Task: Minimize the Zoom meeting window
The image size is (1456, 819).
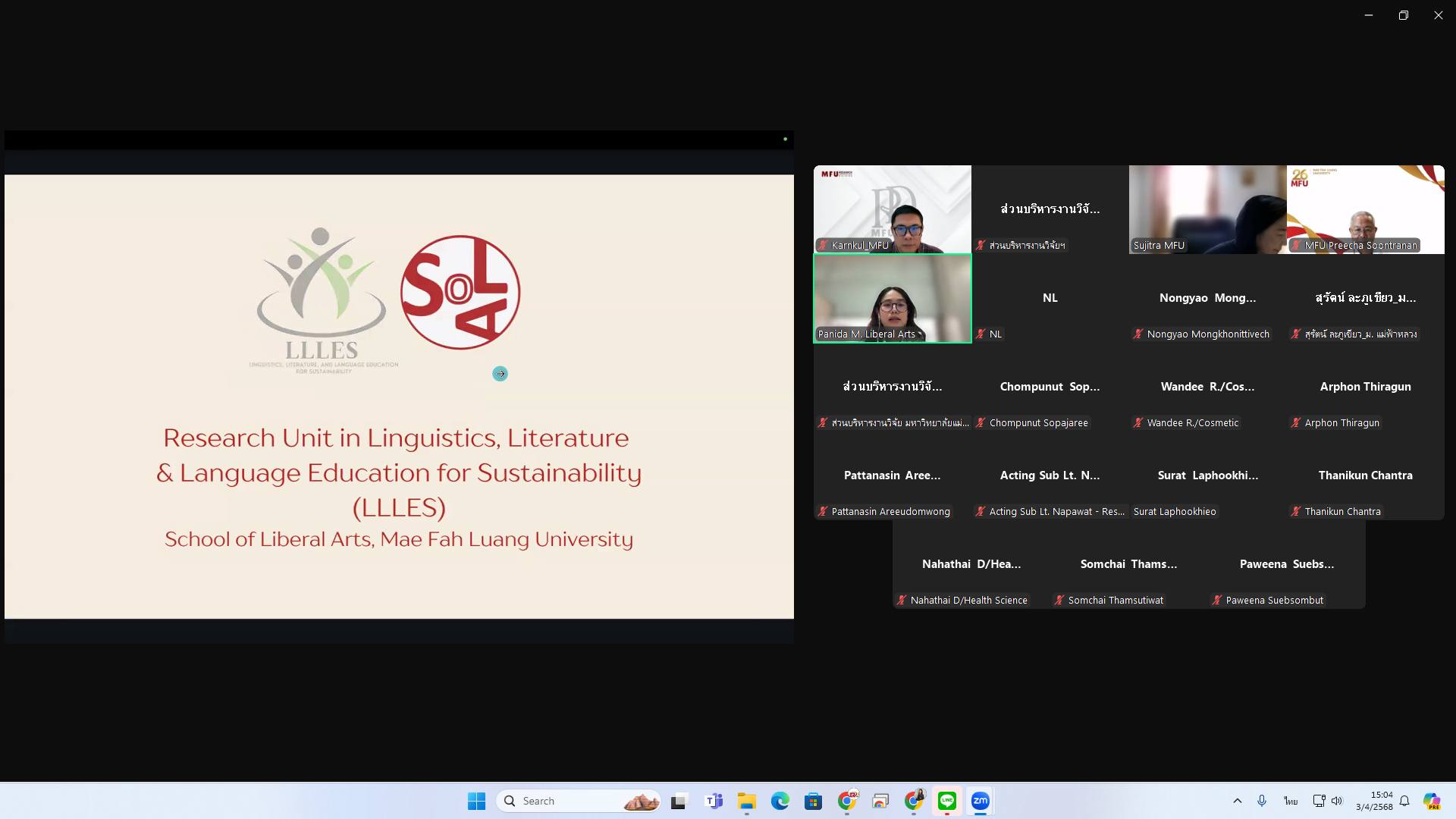Action: pyautogui.click(x=1369, y=15)
